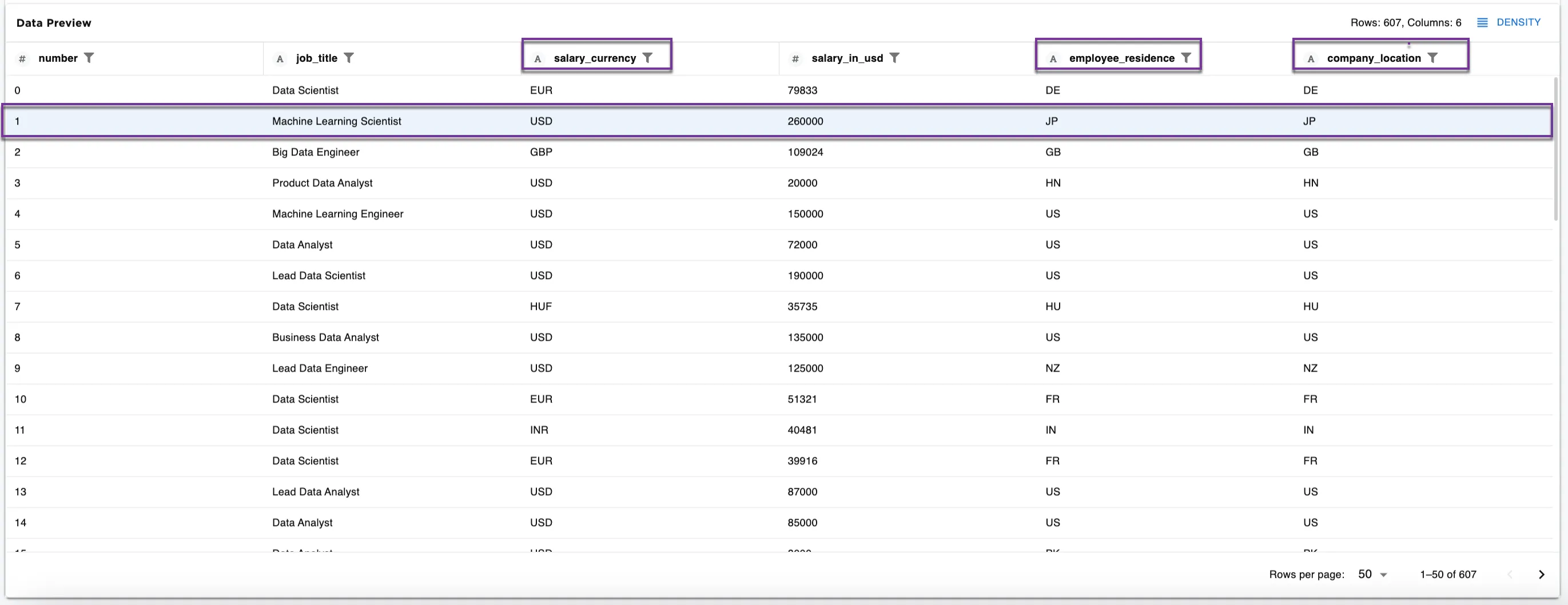1568x605 pixels.
Task: Open employee_residence column filter
Action: (x=1186, y=58)
